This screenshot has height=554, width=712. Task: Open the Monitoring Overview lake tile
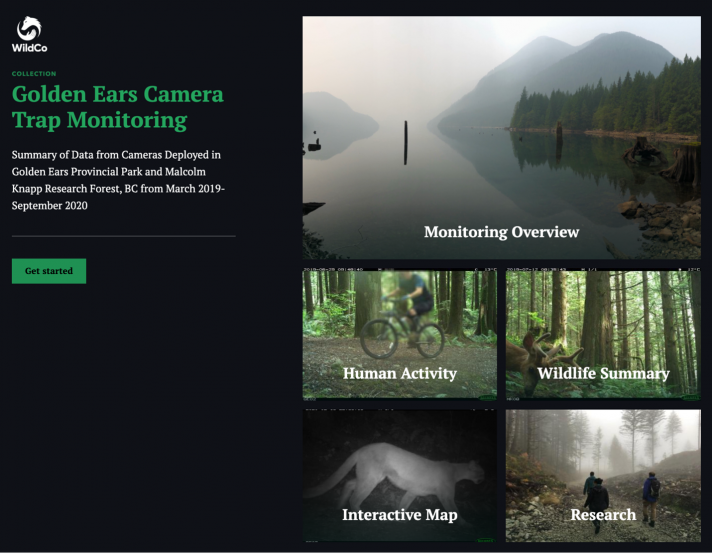pos(502,138)
